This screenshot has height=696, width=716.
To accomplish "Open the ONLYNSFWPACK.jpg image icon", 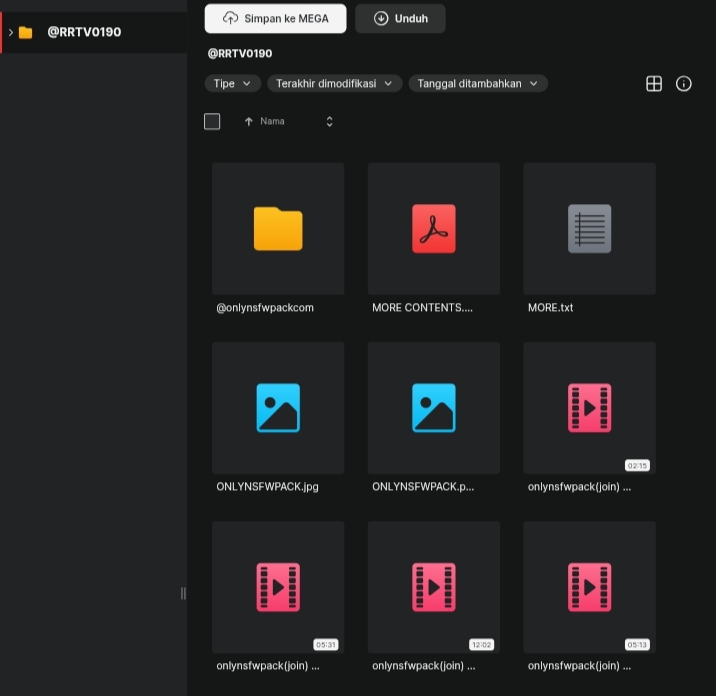I will tap(278, 408).
